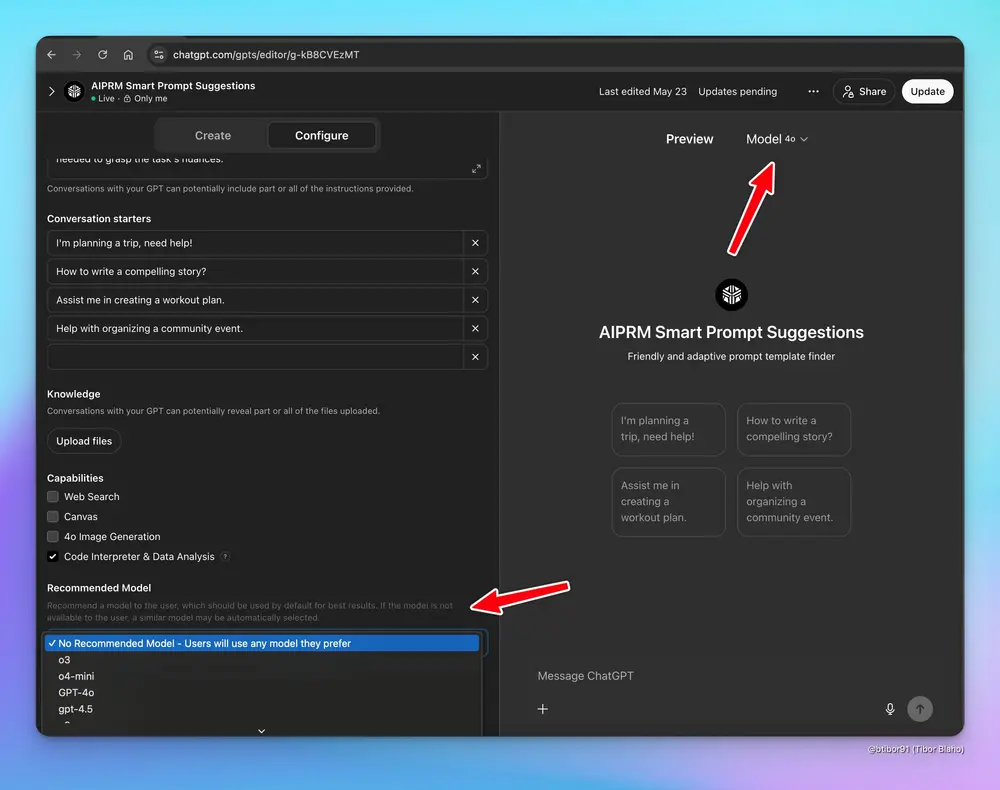
Task: Click the empty conversation starter field
Action: coord(255,357)
